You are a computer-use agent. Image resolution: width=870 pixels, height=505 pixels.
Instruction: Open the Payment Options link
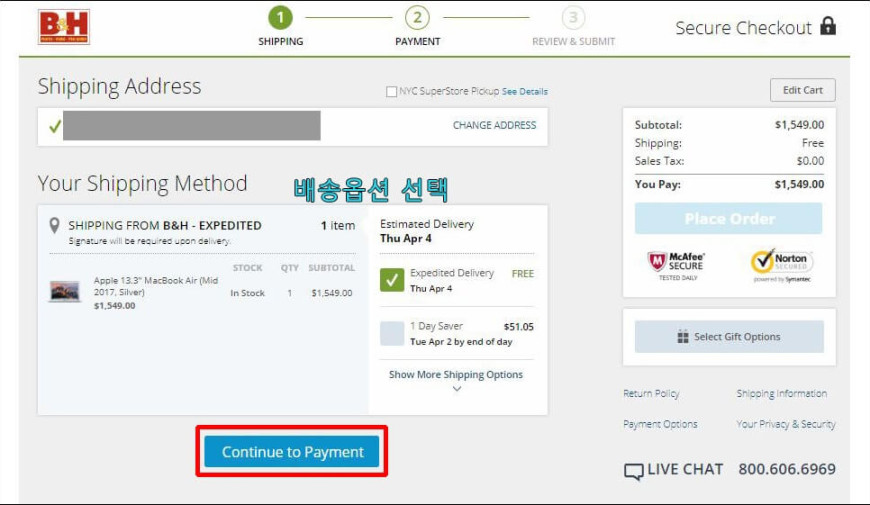660,424
